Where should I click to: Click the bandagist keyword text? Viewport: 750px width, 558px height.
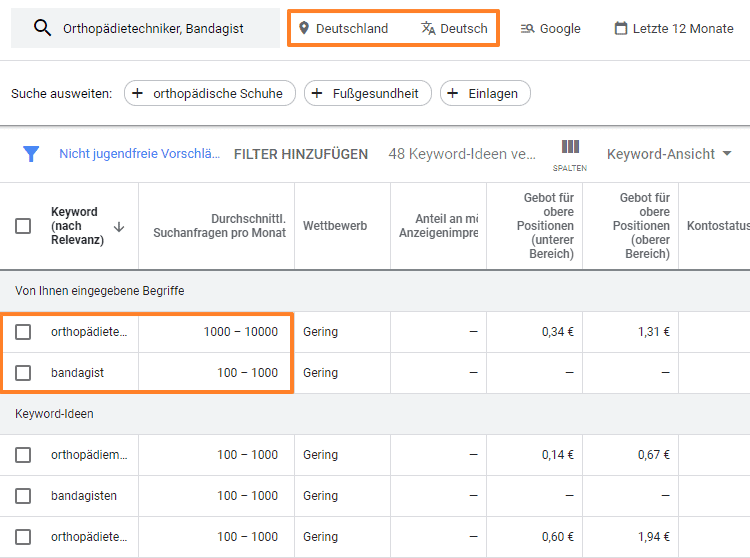[x=77, y=373]
